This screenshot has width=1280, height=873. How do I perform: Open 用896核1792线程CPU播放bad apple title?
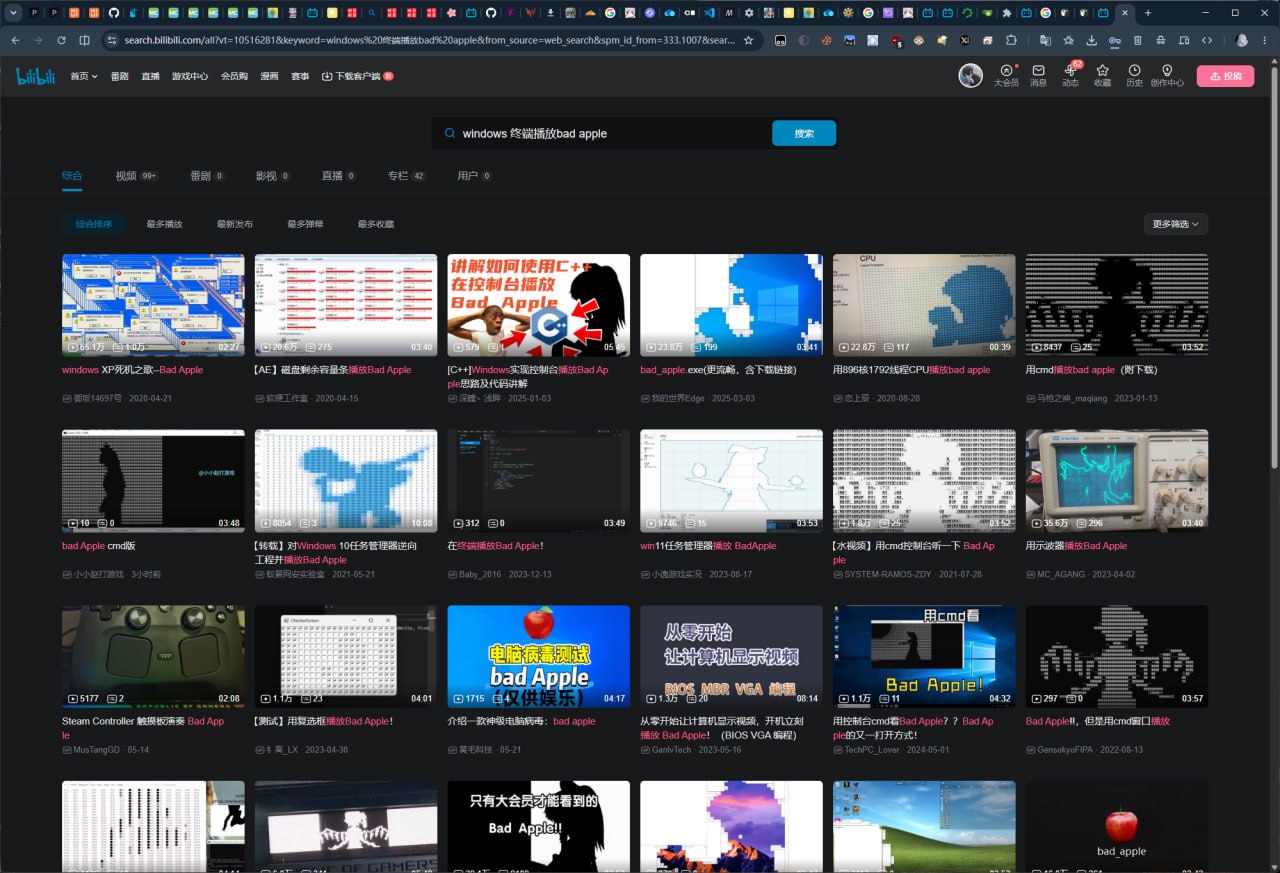(911, 370)
